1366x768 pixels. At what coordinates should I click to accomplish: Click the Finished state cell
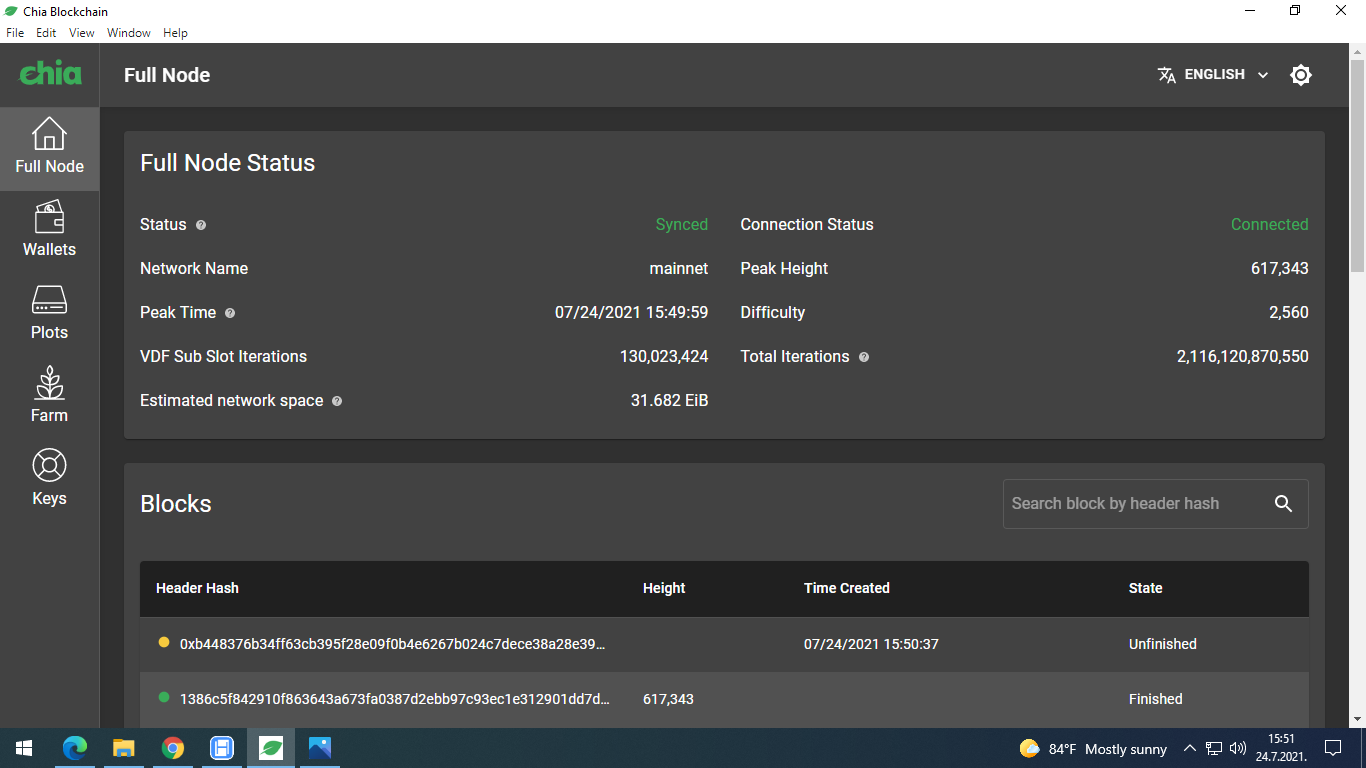[x=1155, y=699]
